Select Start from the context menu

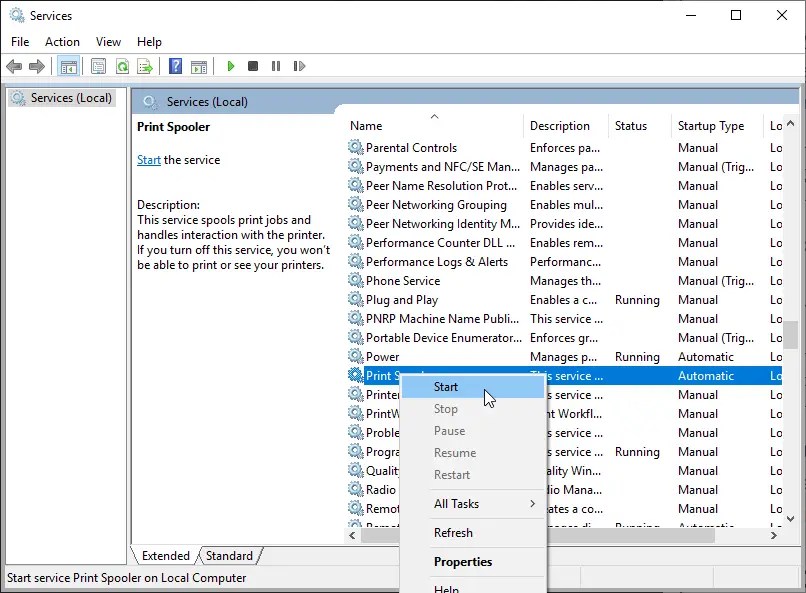pyautogui.click(x=446, y=386)
